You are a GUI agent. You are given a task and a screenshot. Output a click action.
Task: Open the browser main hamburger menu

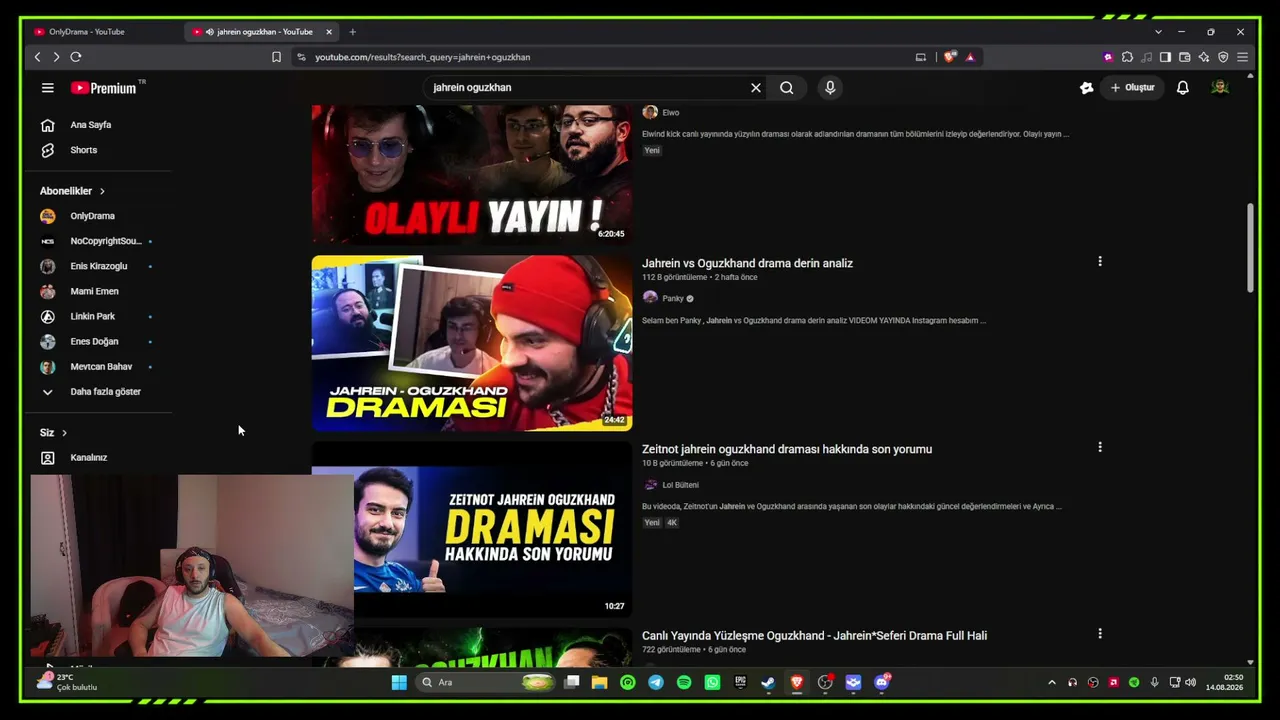[1242, 57]
